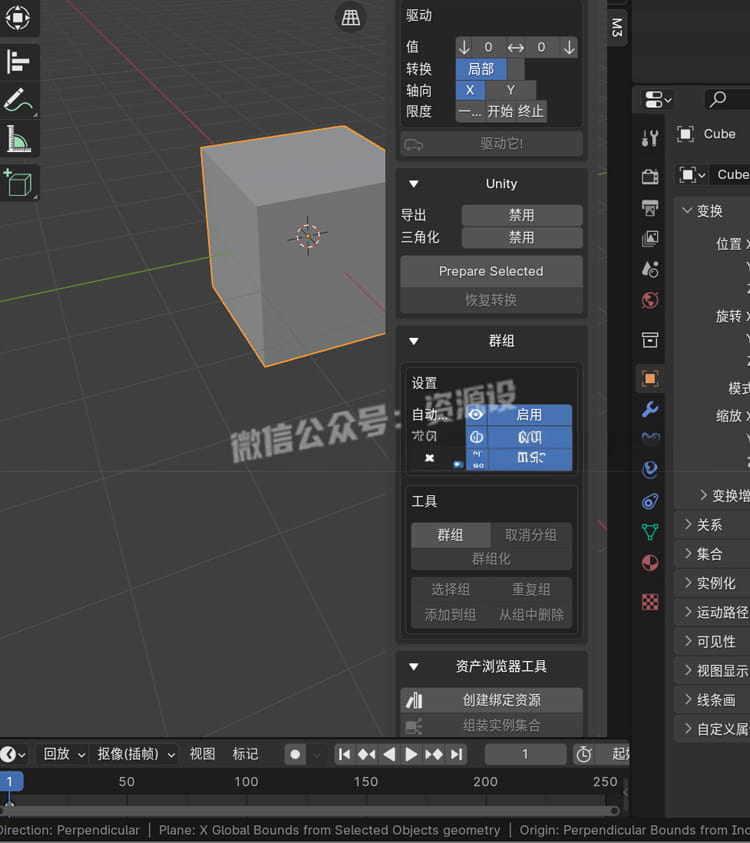Open the Cube data-block dropdown
Image resolution: width=750 pixels, height=843 pixels.
point(693,175)
